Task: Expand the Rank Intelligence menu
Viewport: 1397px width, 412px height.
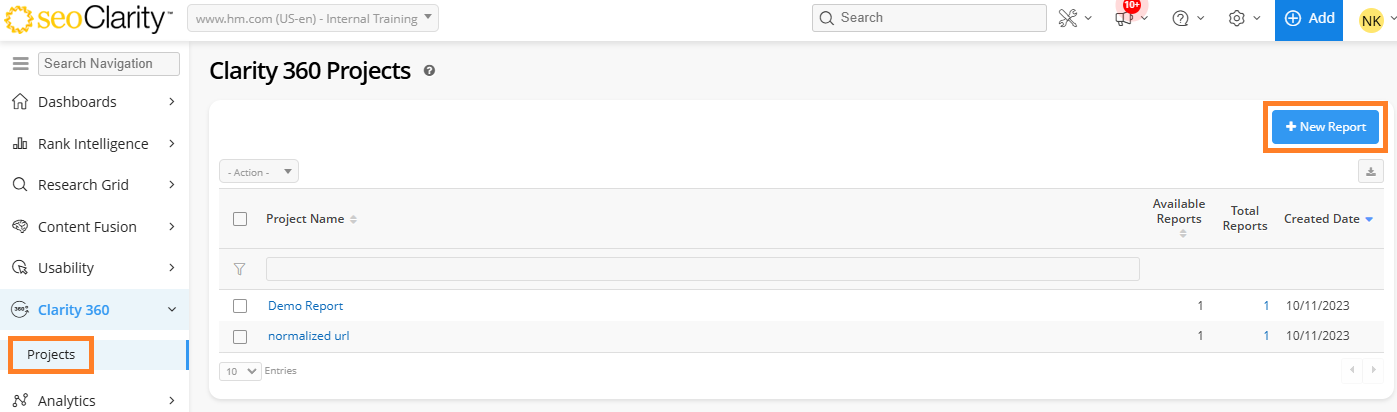Action: pyautogui.click(x=94, y=144)
